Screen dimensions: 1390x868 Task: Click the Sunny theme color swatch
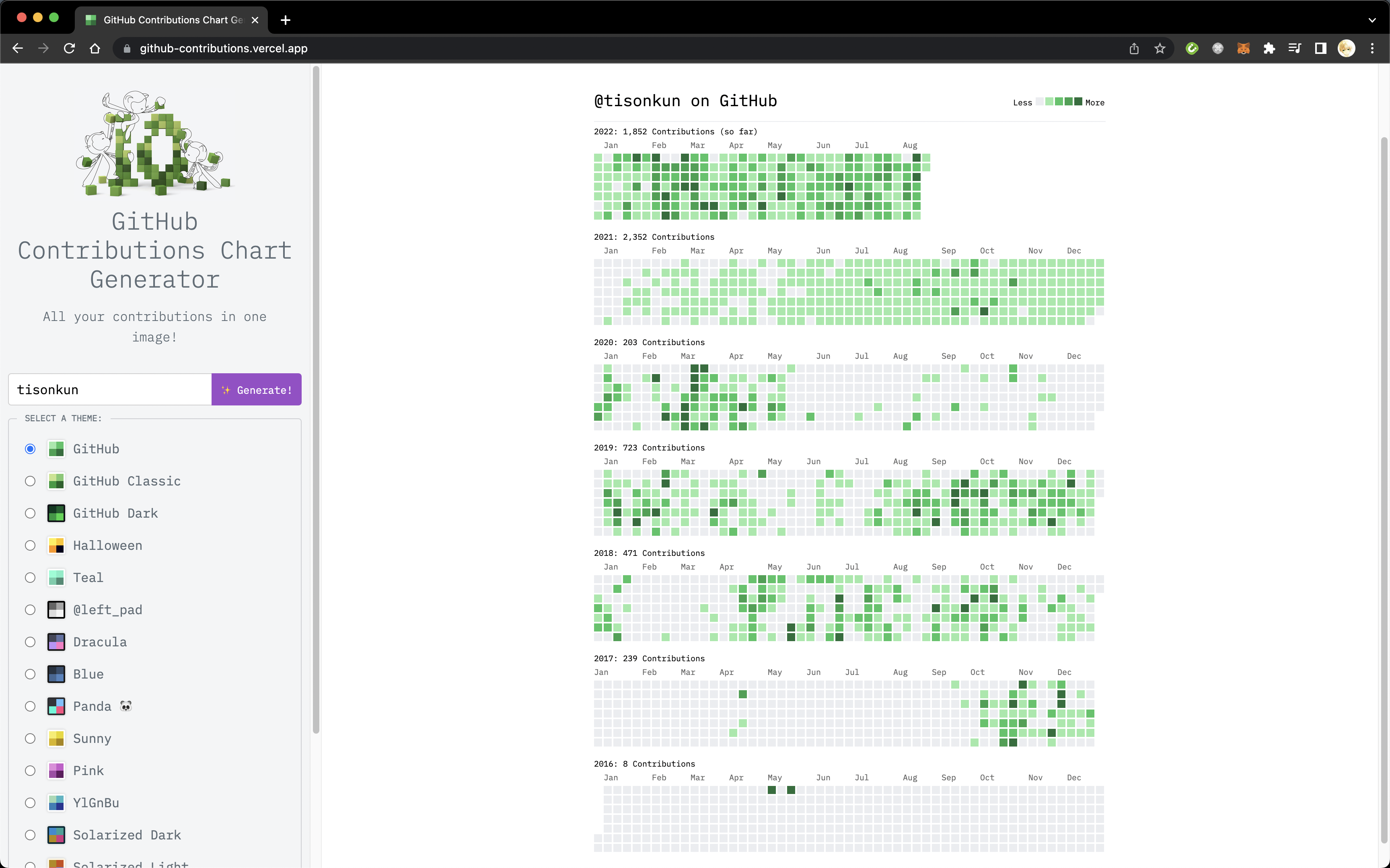(x=56, y=738)
